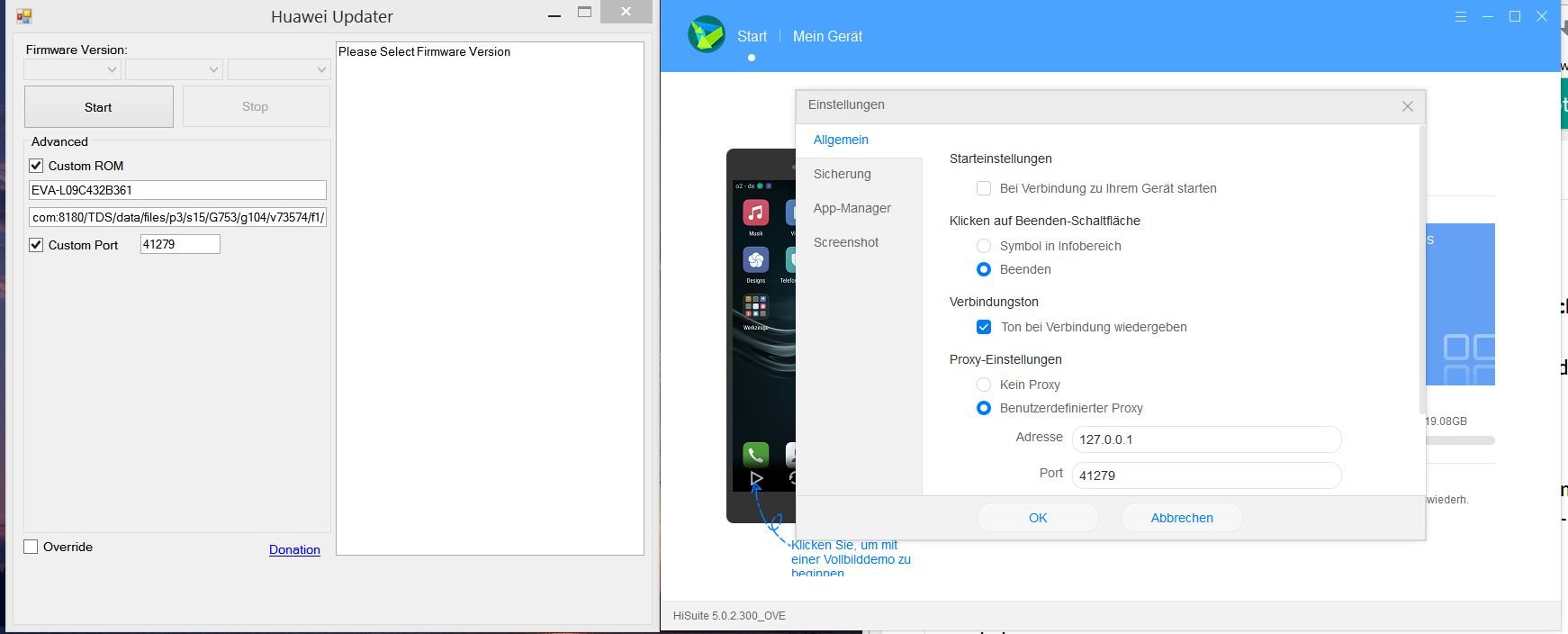Image resolution: width=1568 pixels, height=634 pixels.
Task: Open the Screenshot settings tab
Action: [846, 242]
